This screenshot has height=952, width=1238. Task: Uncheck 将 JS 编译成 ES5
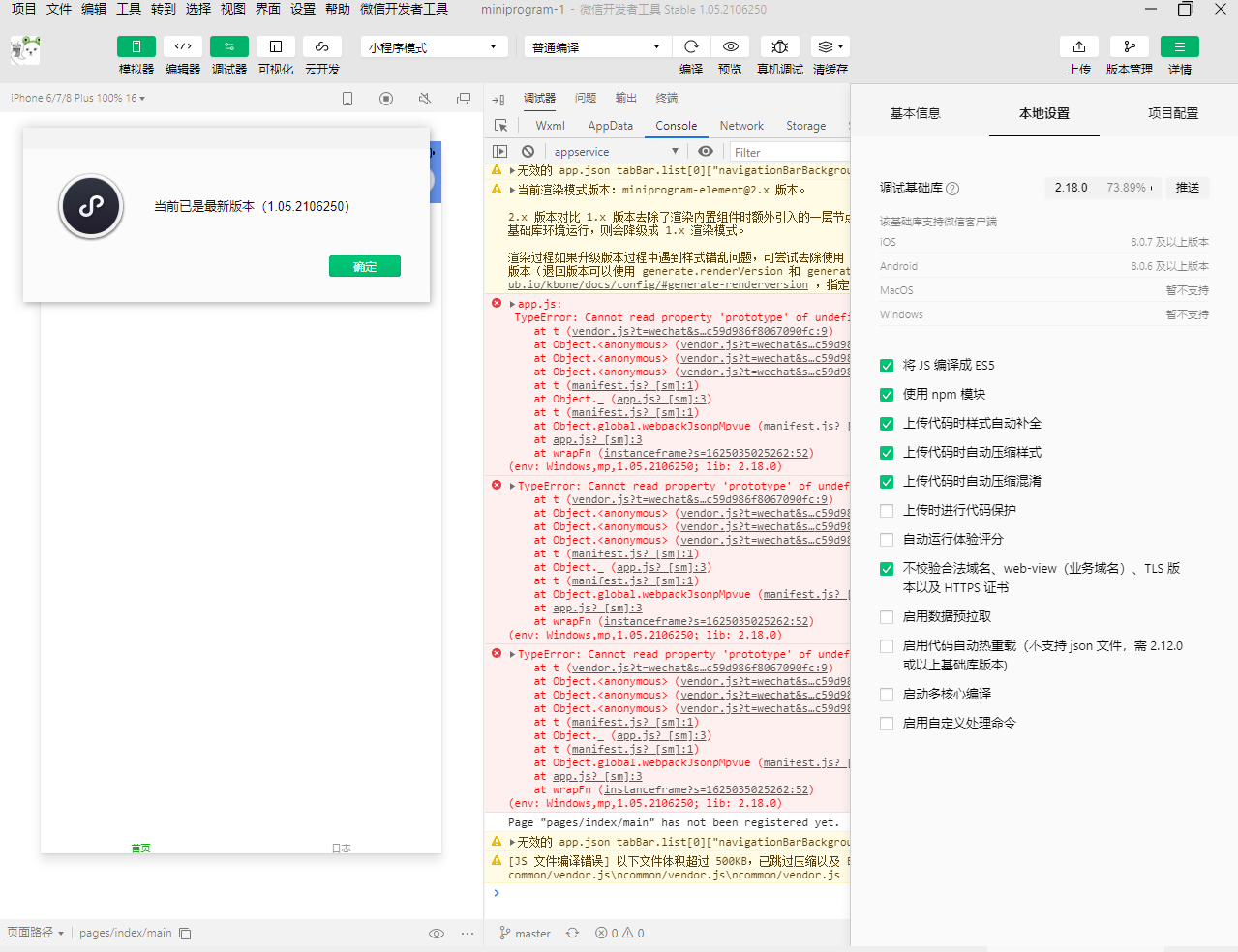(x=887, y=366)
